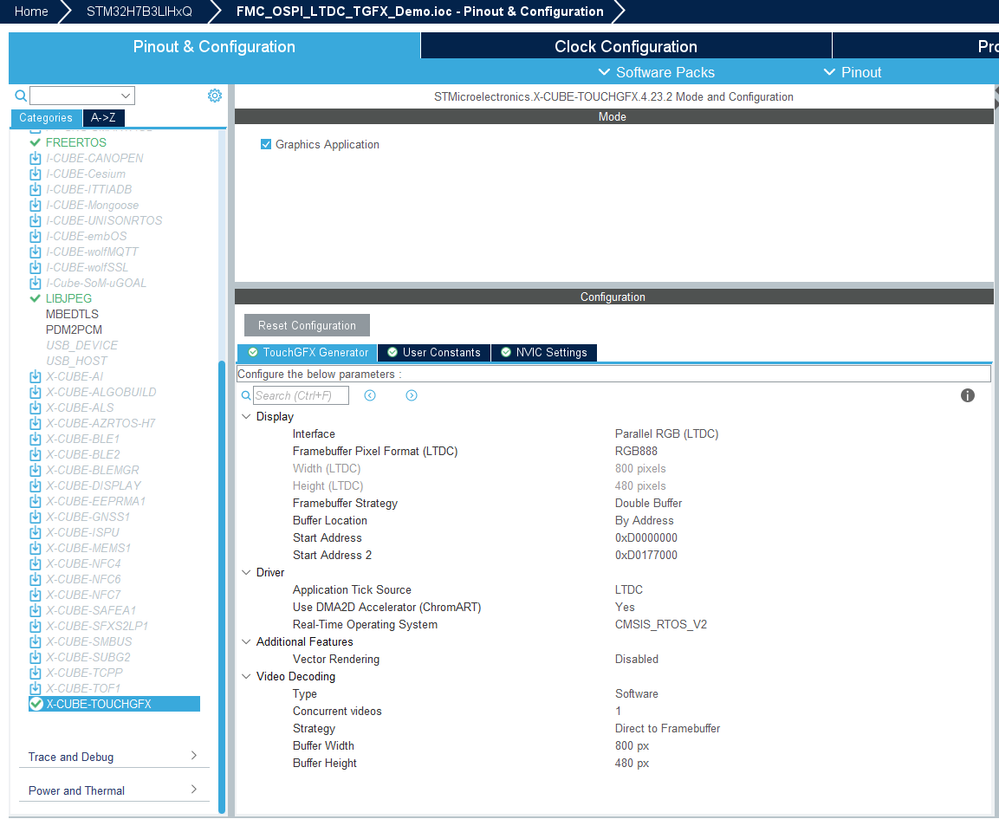Click download icon next to I-CUBE-embOS
Viewport: 999px width, 821px height.
(36, 236)
